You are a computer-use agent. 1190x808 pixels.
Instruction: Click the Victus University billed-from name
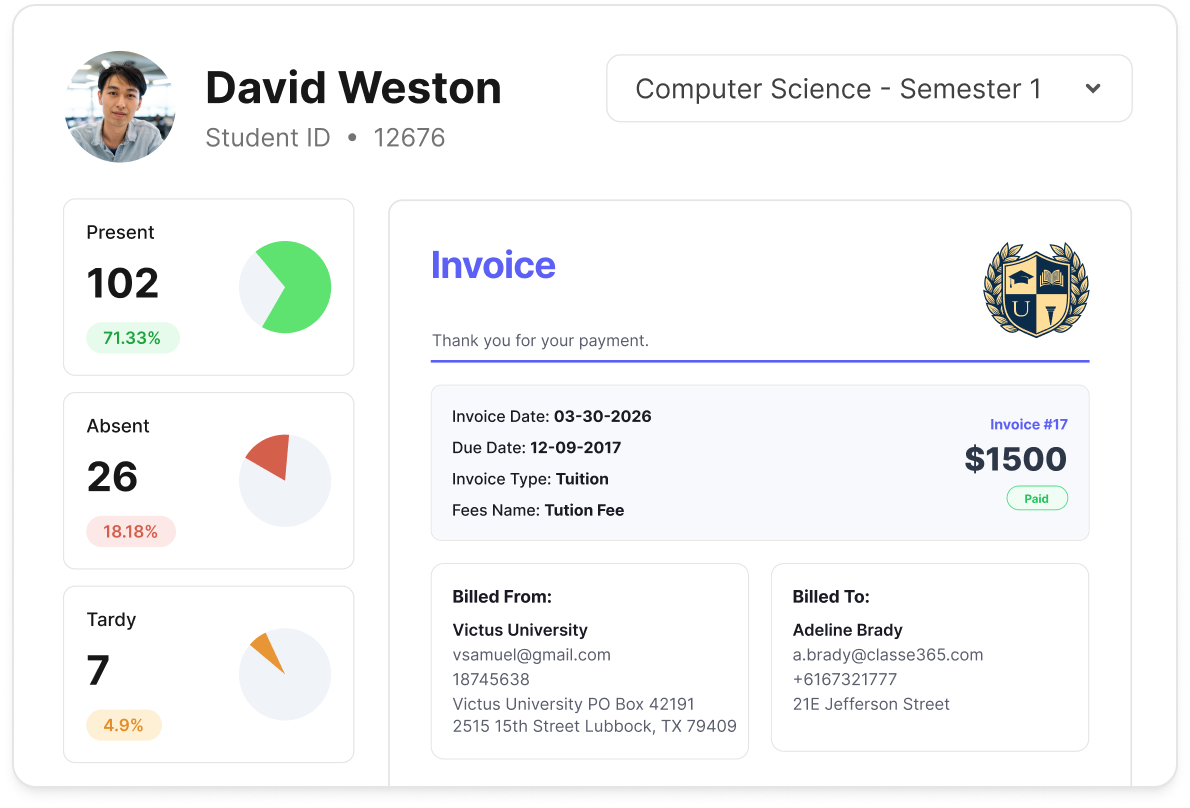point(520,630)
